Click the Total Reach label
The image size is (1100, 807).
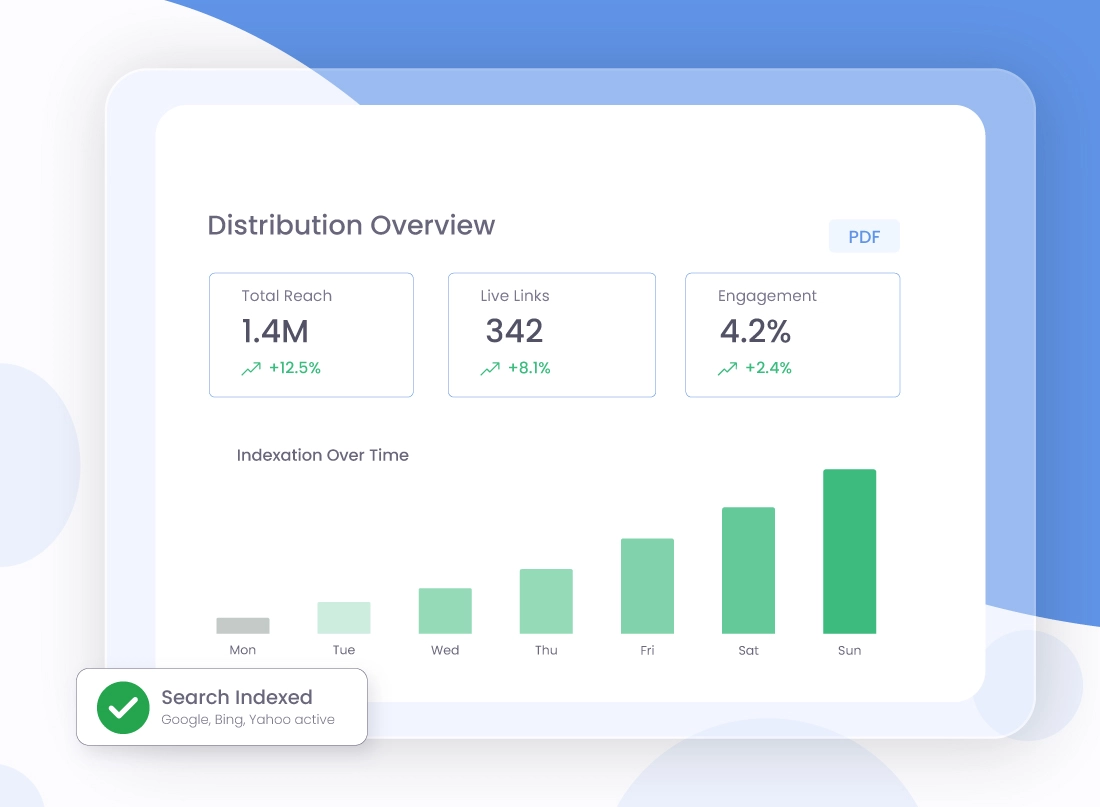[x=286, y=296]
